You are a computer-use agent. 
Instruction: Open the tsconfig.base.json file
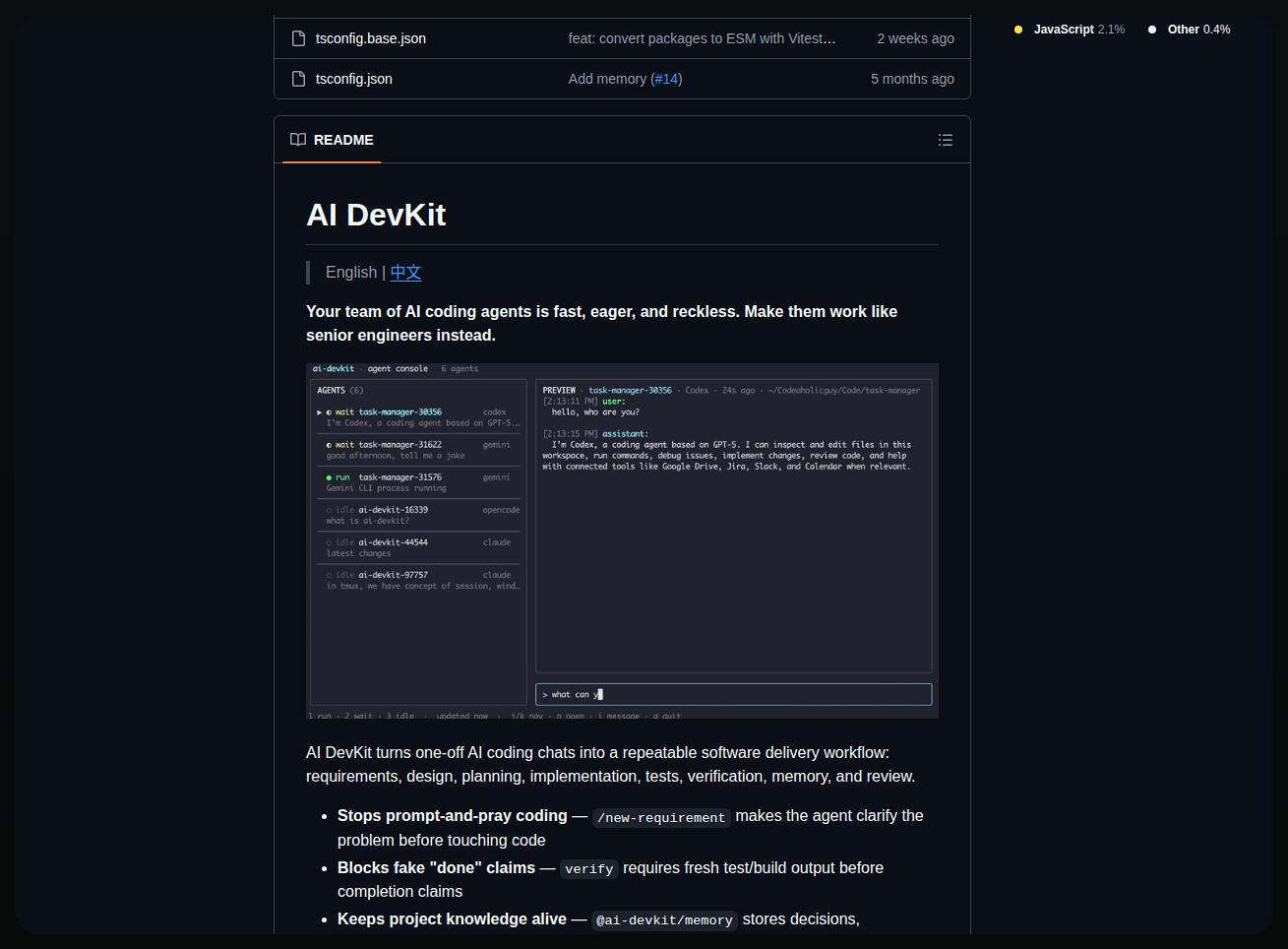point(371,38)
